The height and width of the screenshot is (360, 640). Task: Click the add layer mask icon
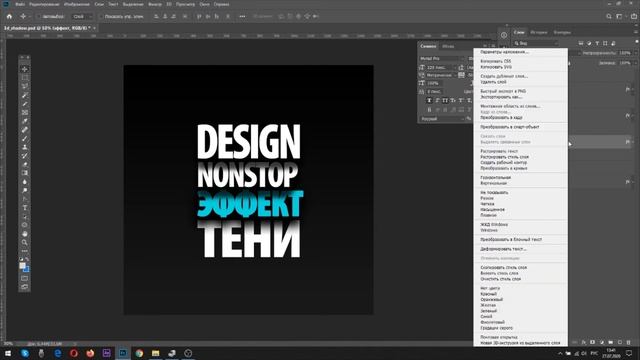pos(593,342)
